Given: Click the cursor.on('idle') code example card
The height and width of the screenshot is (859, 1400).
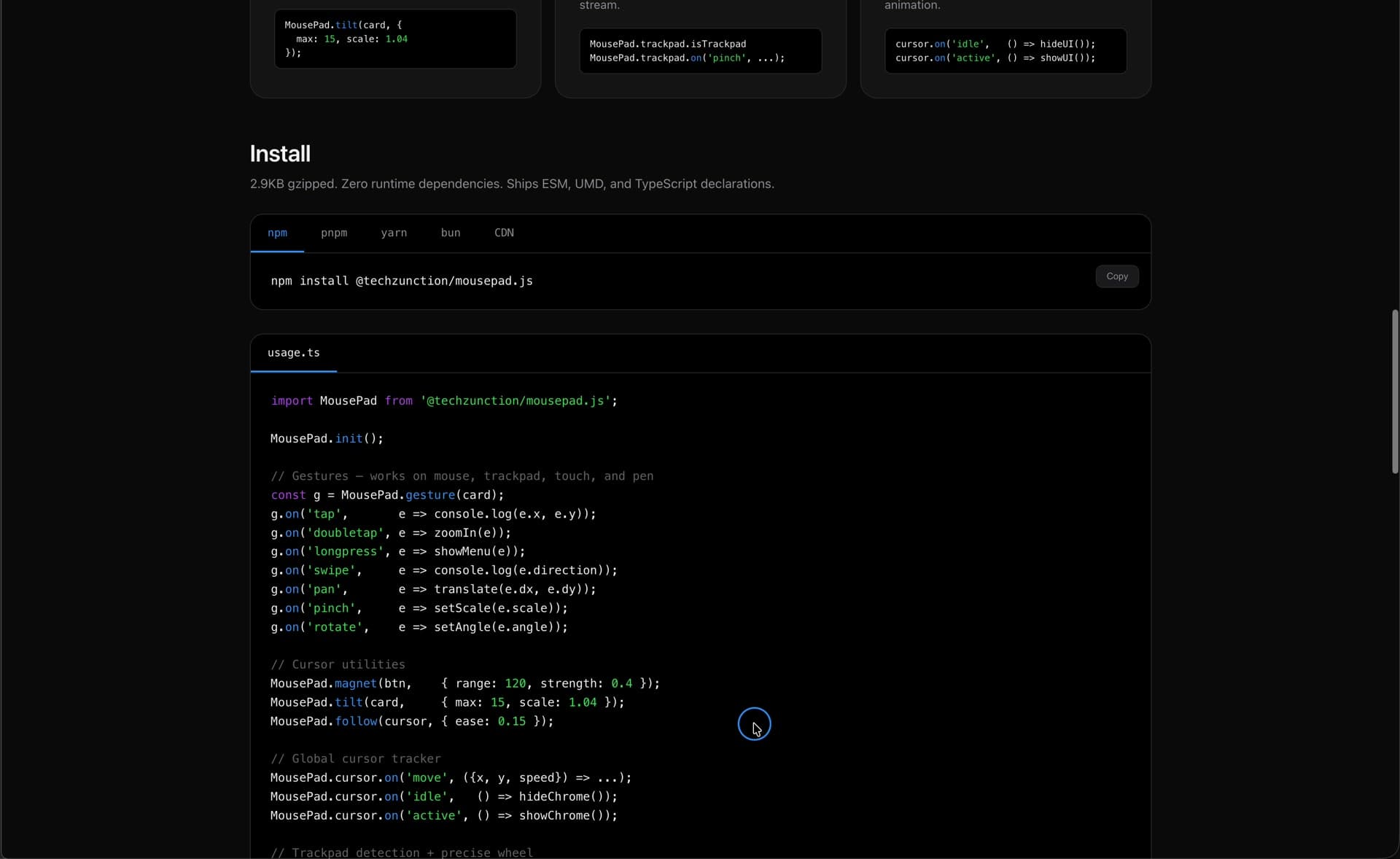Looking at the screenshot, I should pyautogui.click(x=1005, y=51).
